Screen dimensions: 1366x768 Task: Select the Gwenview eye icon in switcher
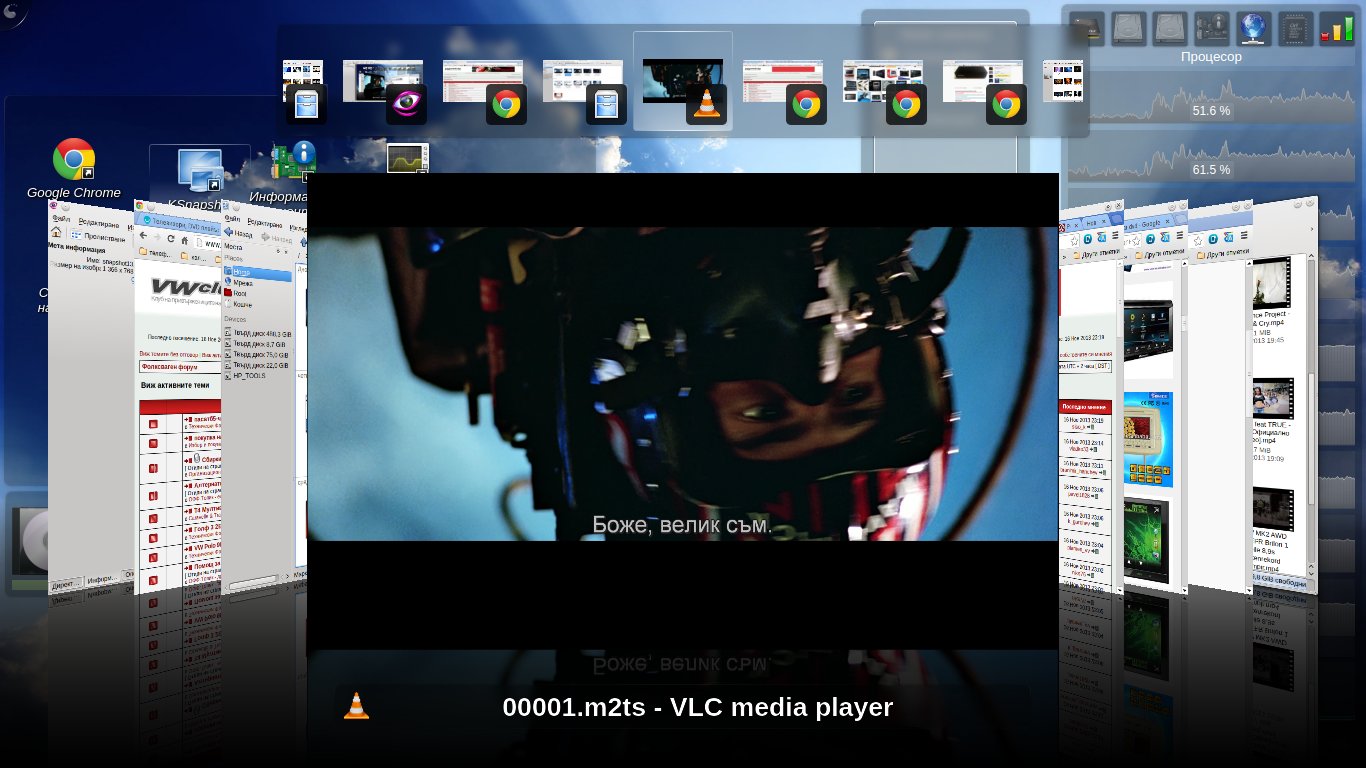406,104
